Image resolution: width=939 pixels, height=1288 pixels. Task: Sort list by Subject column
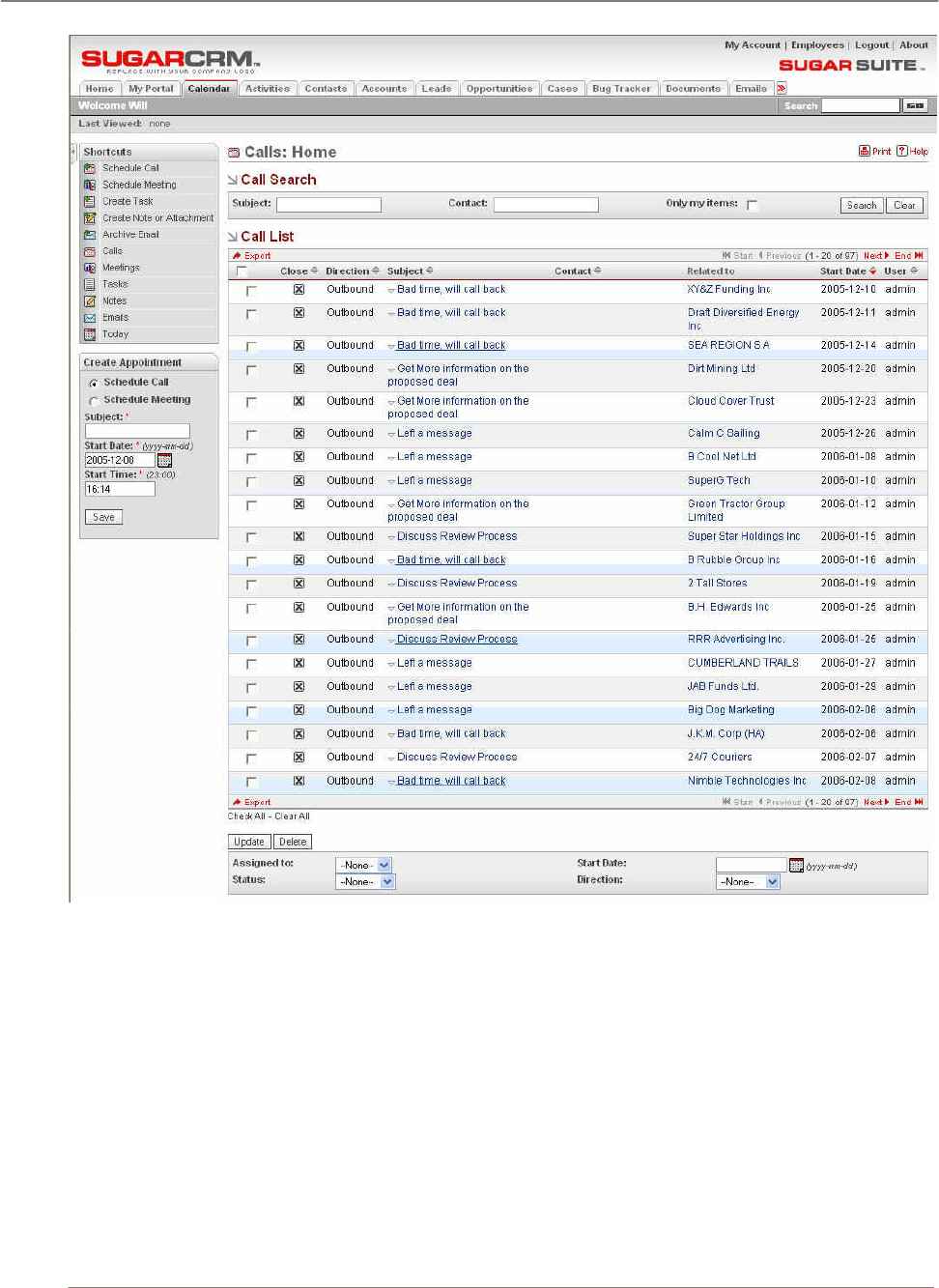click(x=410, y=272)
